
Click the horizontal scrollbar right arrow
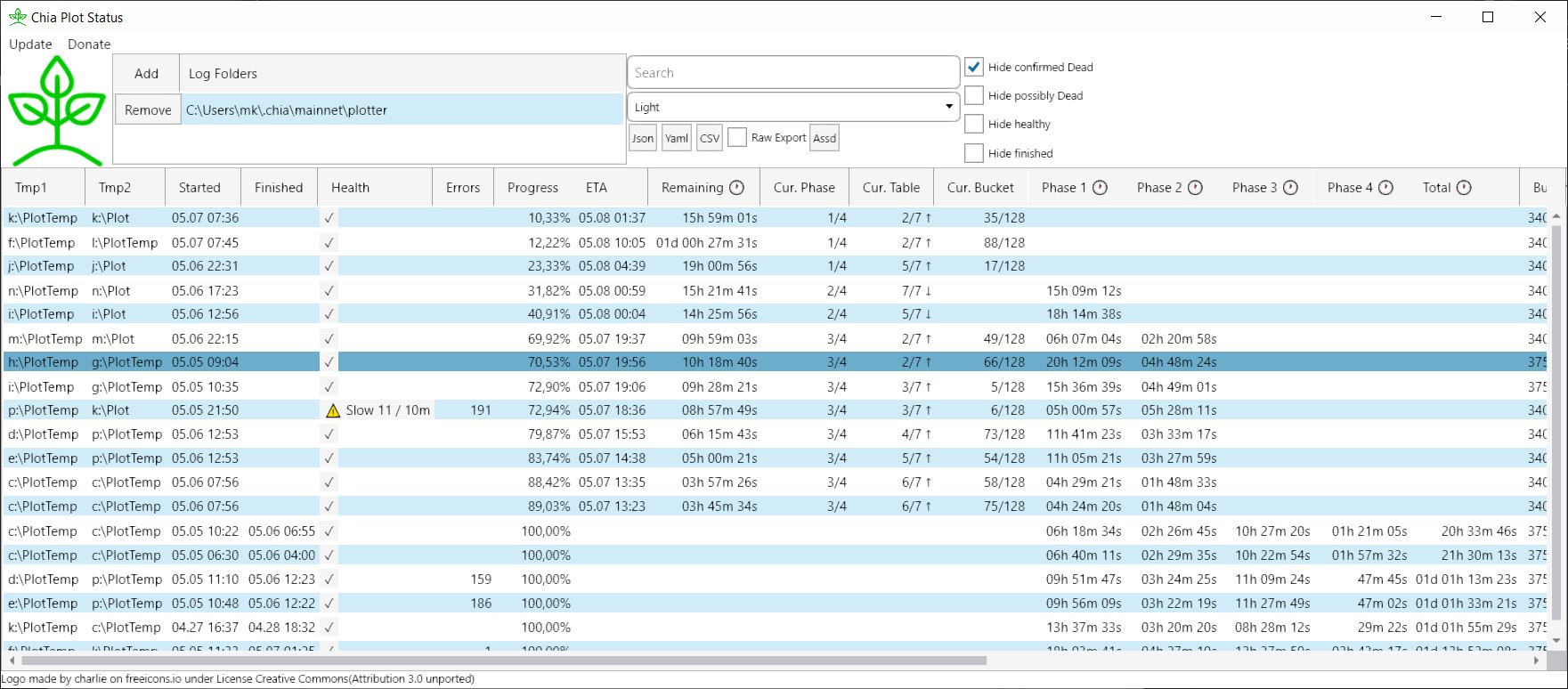pyautogui.click(x=1537, y=661)
